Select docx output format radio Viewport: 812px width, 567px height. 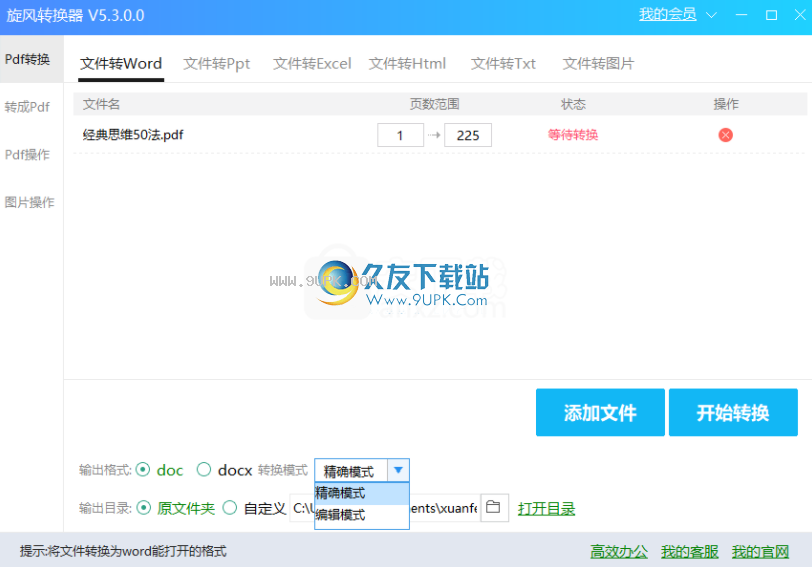[x=204, y=470]
